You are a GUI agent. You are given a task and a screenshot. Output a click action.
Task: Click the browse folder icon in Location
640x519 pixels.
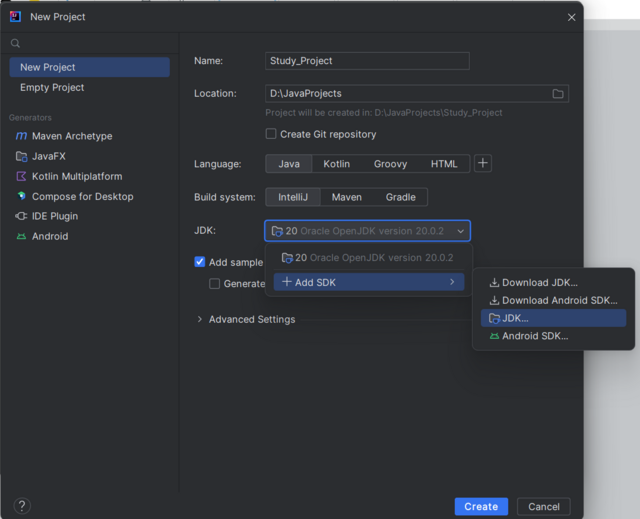coord(558,94)
